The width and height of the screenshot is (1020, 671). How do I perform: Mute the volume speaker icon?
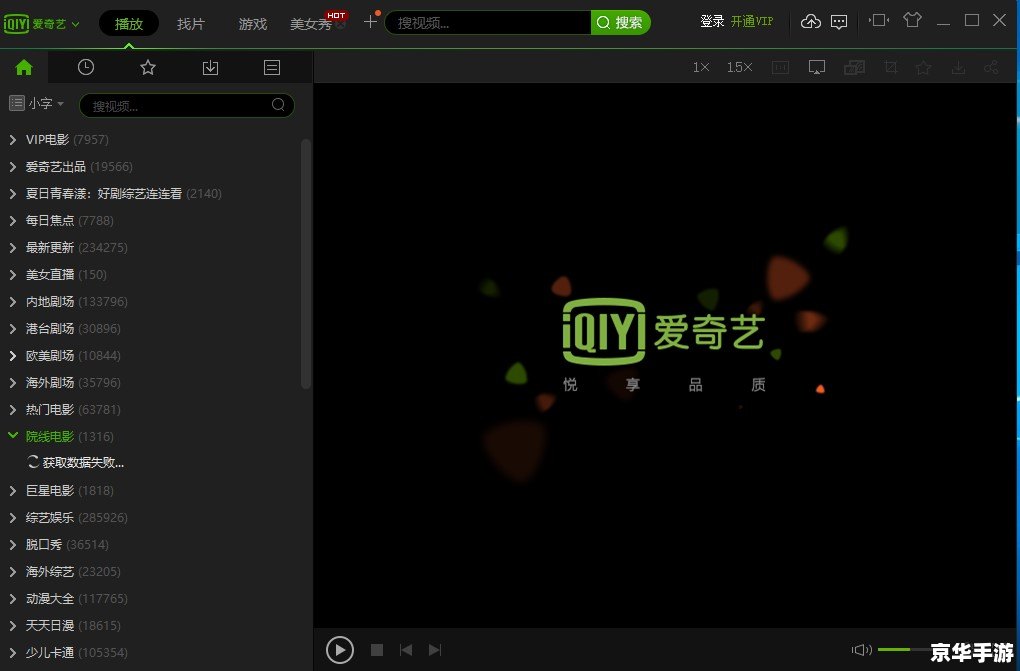[861, 650]
